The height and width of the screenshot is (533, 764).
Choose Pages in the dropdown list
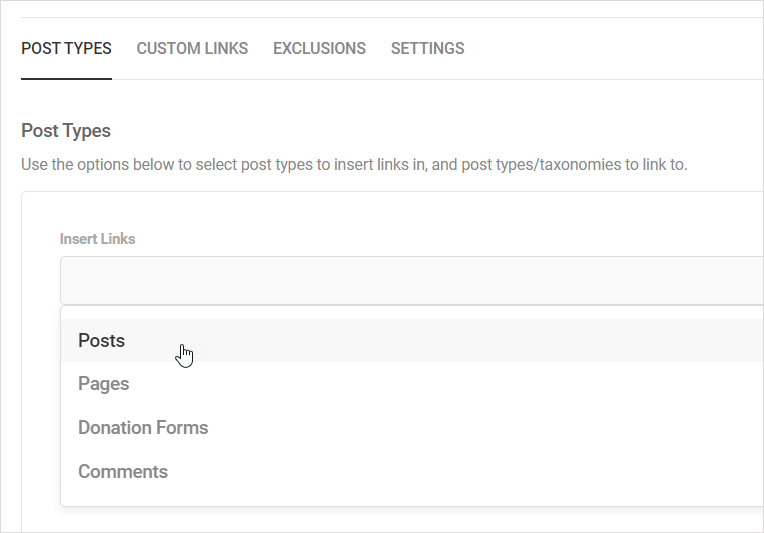click(412, 384)
